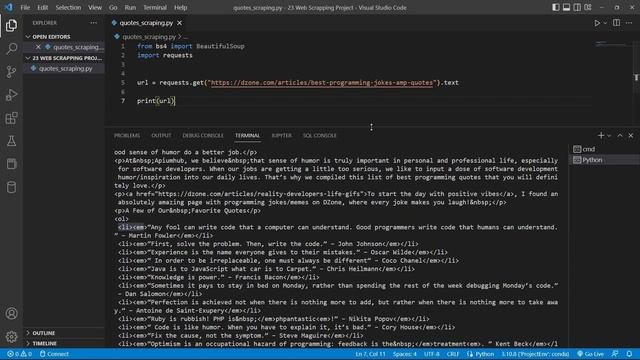Viewport: 640px width, 360px height.
Task: Open Explorer panel more actions ellipsis
Action: (x=93, y=23)
